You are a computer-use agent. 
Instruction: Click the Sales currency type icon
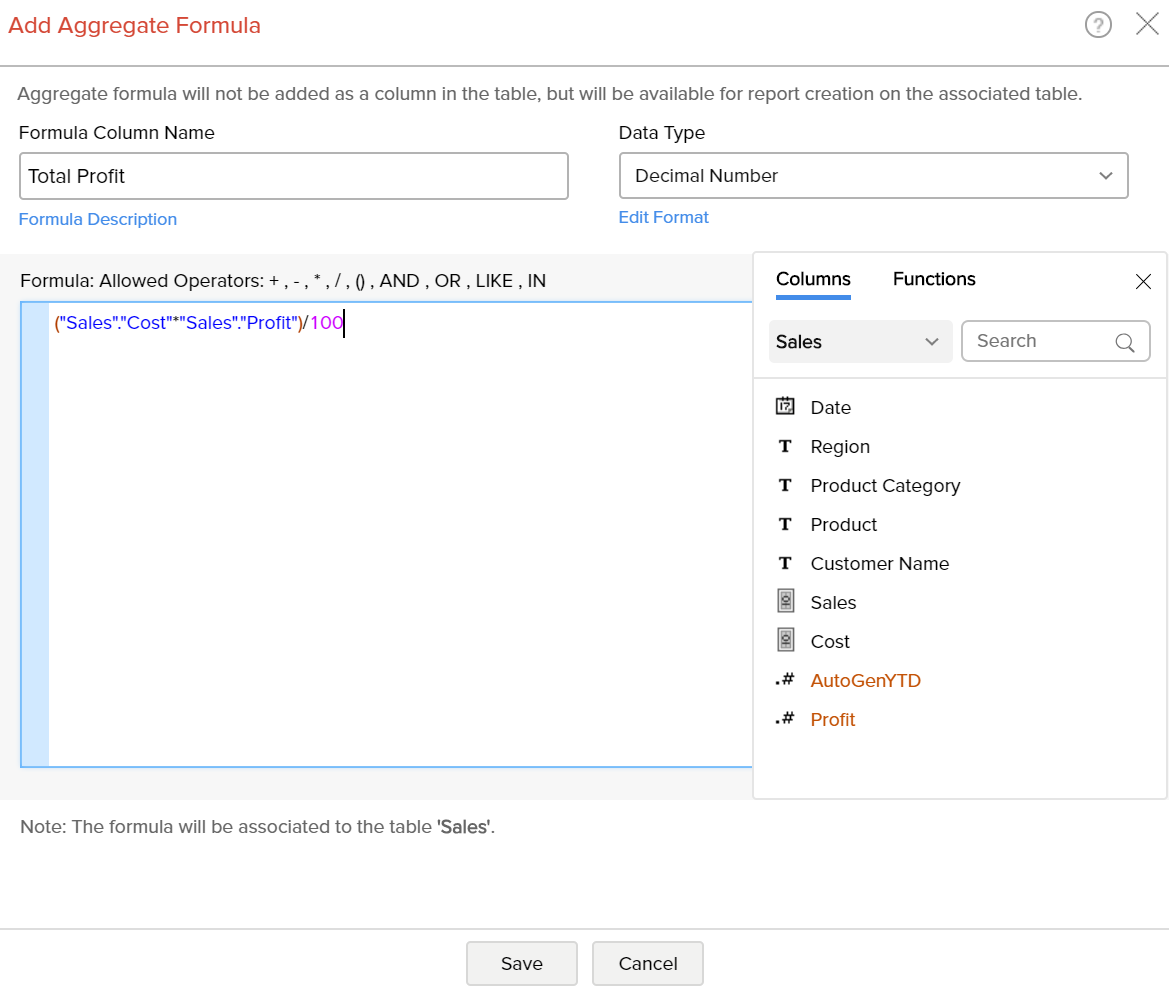click(x=785, y=602)
